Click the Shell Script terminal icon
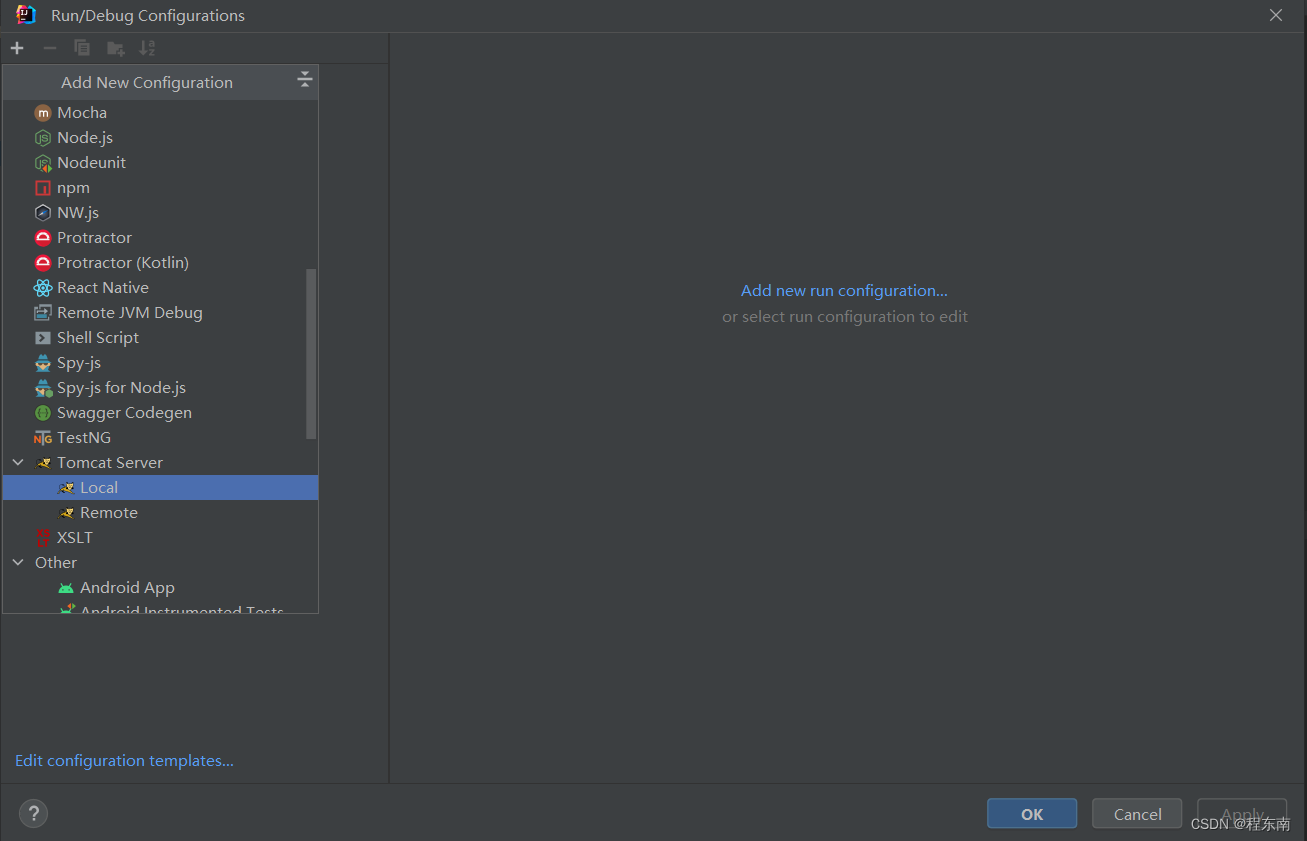The width and height of the screenshot is (1307, 841). coord(42,338)
